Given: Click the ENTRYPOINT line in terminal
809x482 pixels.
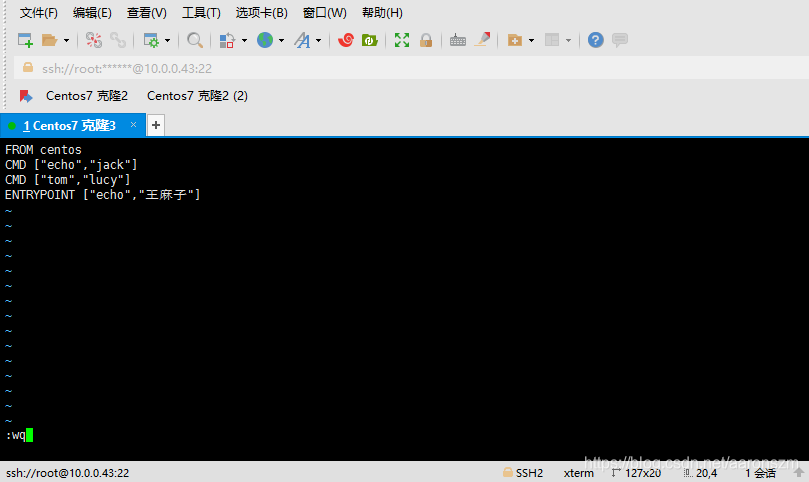Looking at the screenshot, I should 103,195.
